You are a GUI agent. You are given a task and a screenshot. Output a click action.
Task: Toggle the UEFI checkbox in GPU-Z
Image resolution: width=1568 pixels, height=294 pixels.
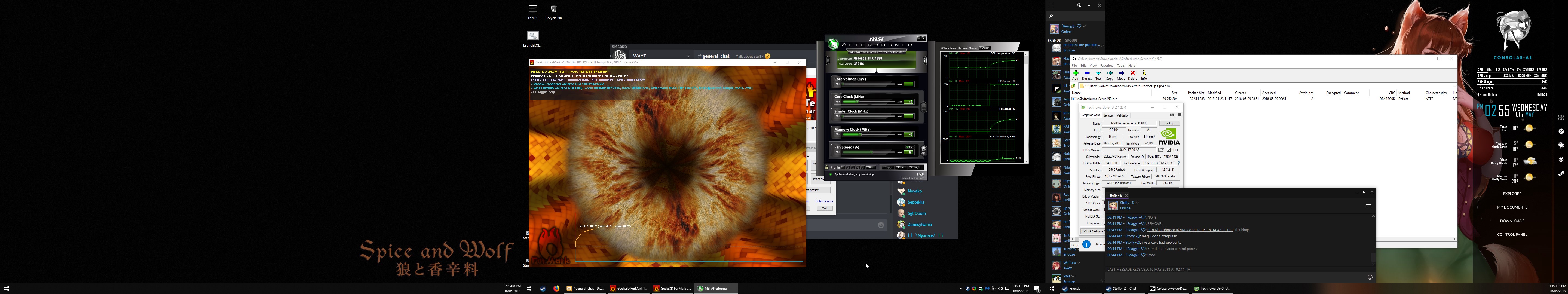click(1169, 150)
